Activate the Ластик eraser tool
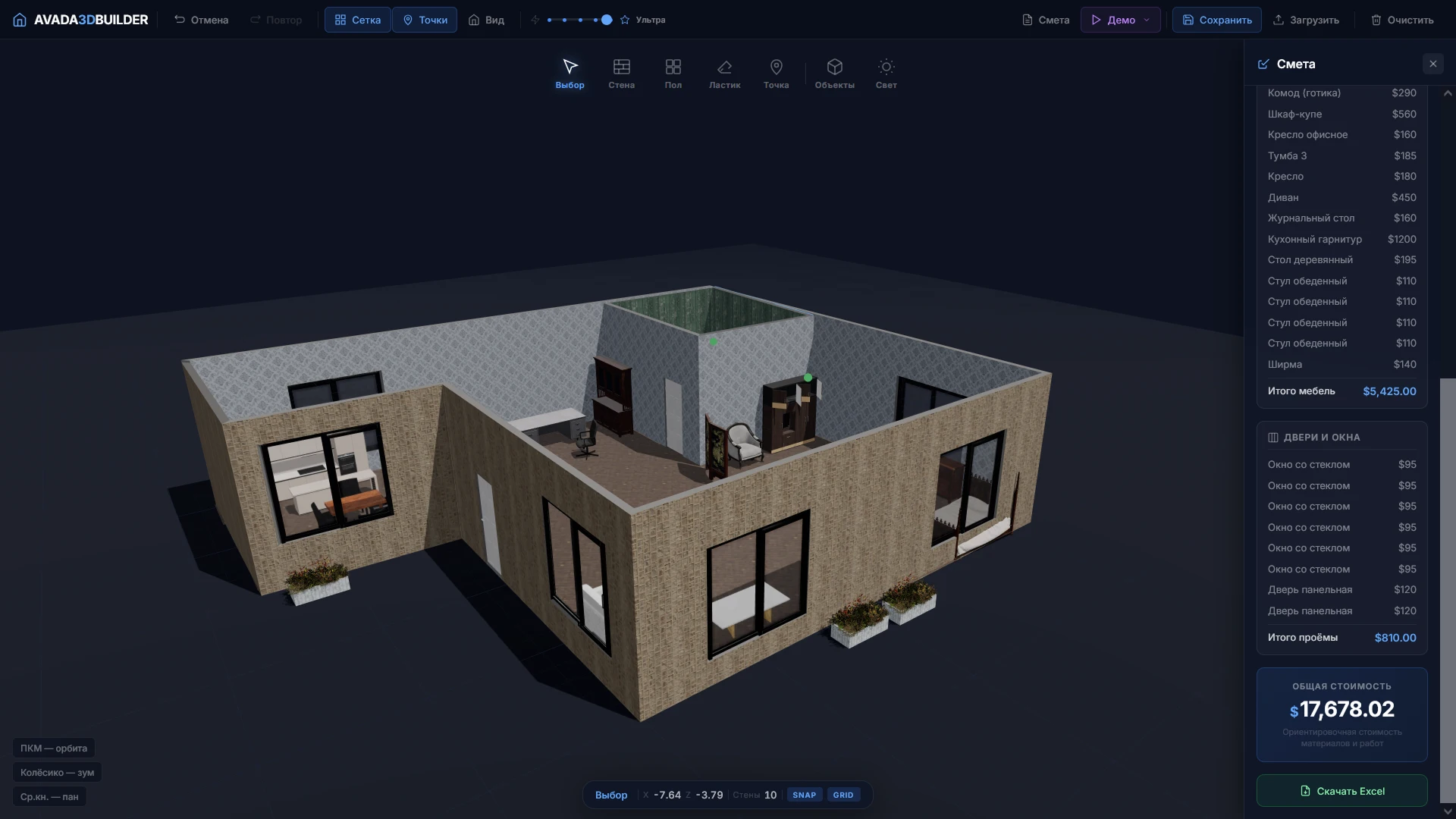Image resolution: width=1456 pixels, height=819 pixels. (x=724, y=74)
